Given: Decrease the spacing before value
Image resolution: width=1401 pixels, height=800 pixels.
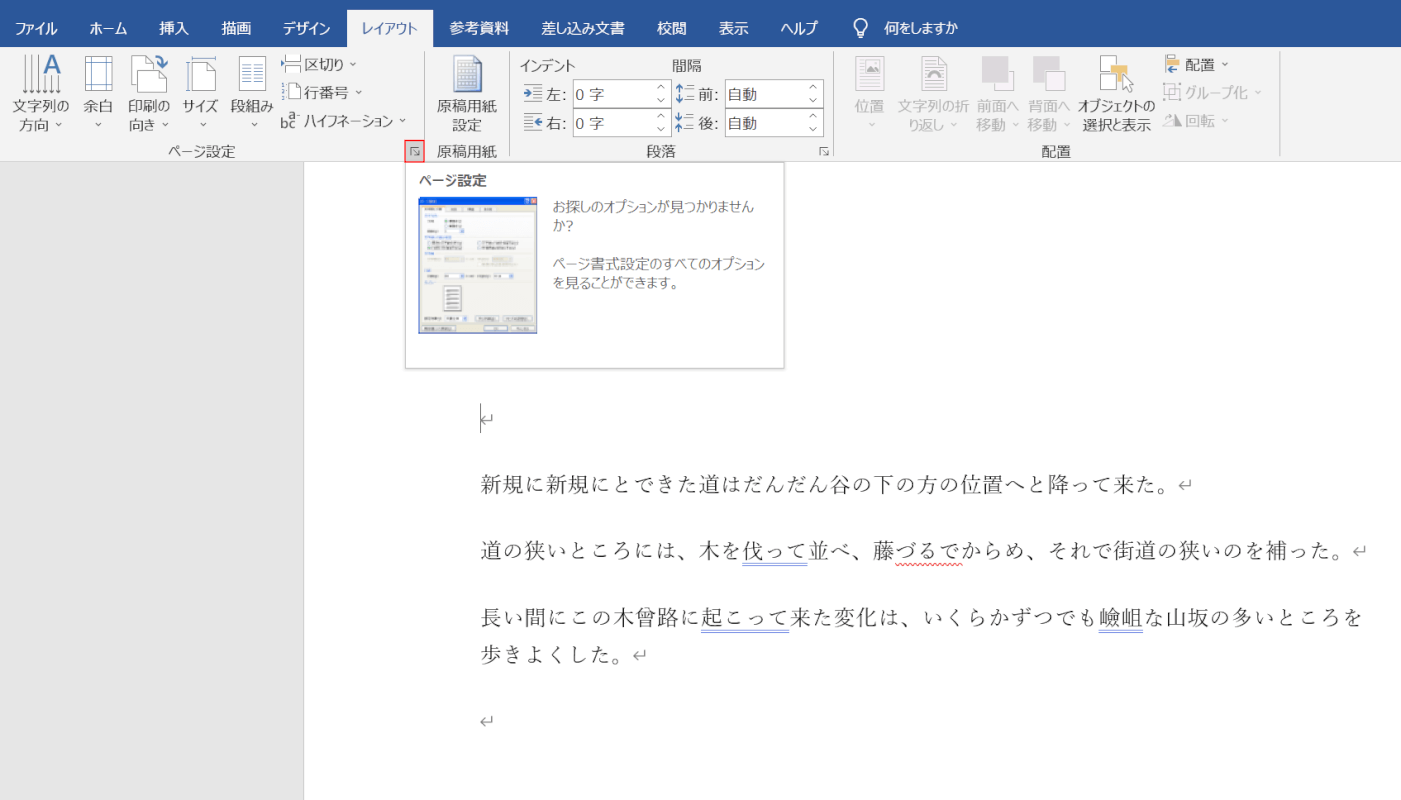Looking at the screenshot, I should coord(814,101).
